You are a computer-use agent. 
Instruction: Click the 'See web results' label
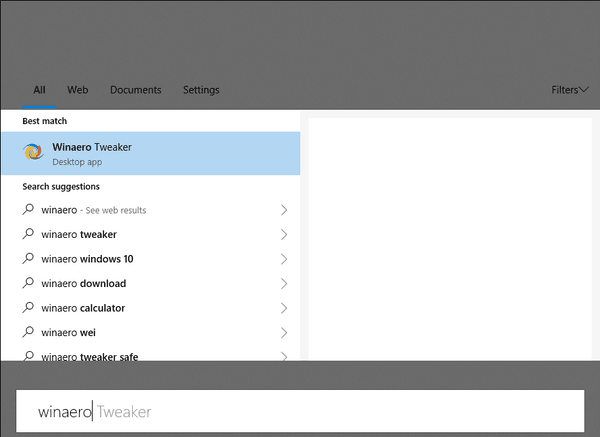[x=116, y=210]
